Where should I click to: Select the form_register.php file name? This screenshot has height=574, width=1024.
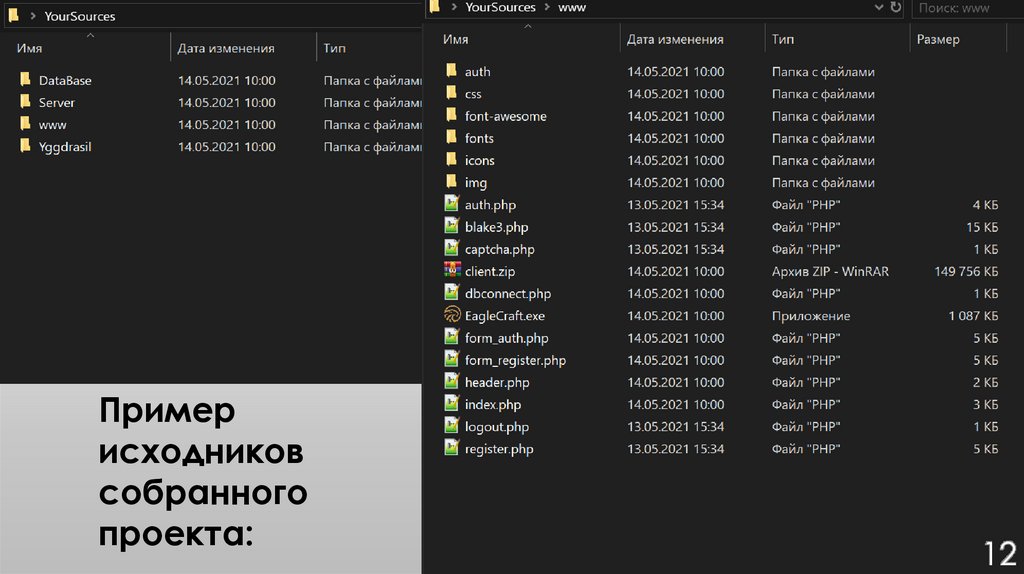[515, 360]
